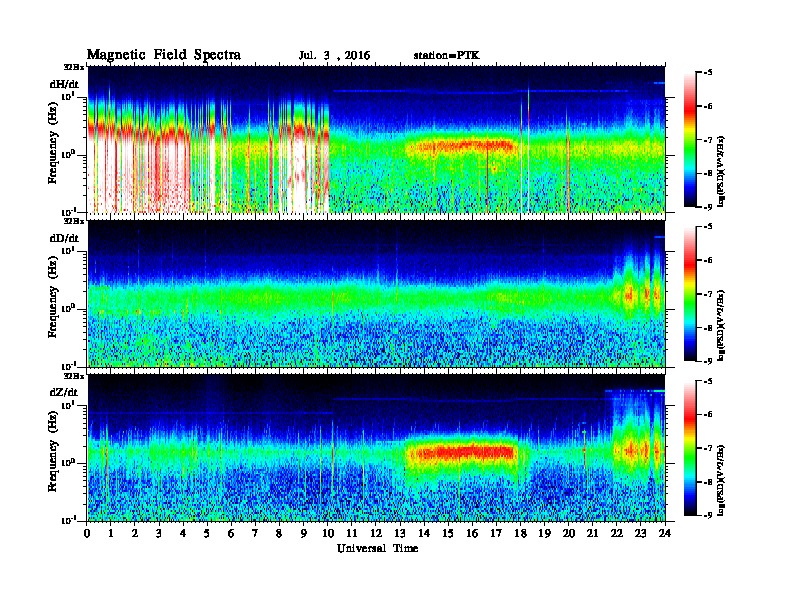Image resolution: width=792 pixels, height=612 pixels.
Task: Click hour tick label "10" on the time axis
Action: tap(328, 534)
